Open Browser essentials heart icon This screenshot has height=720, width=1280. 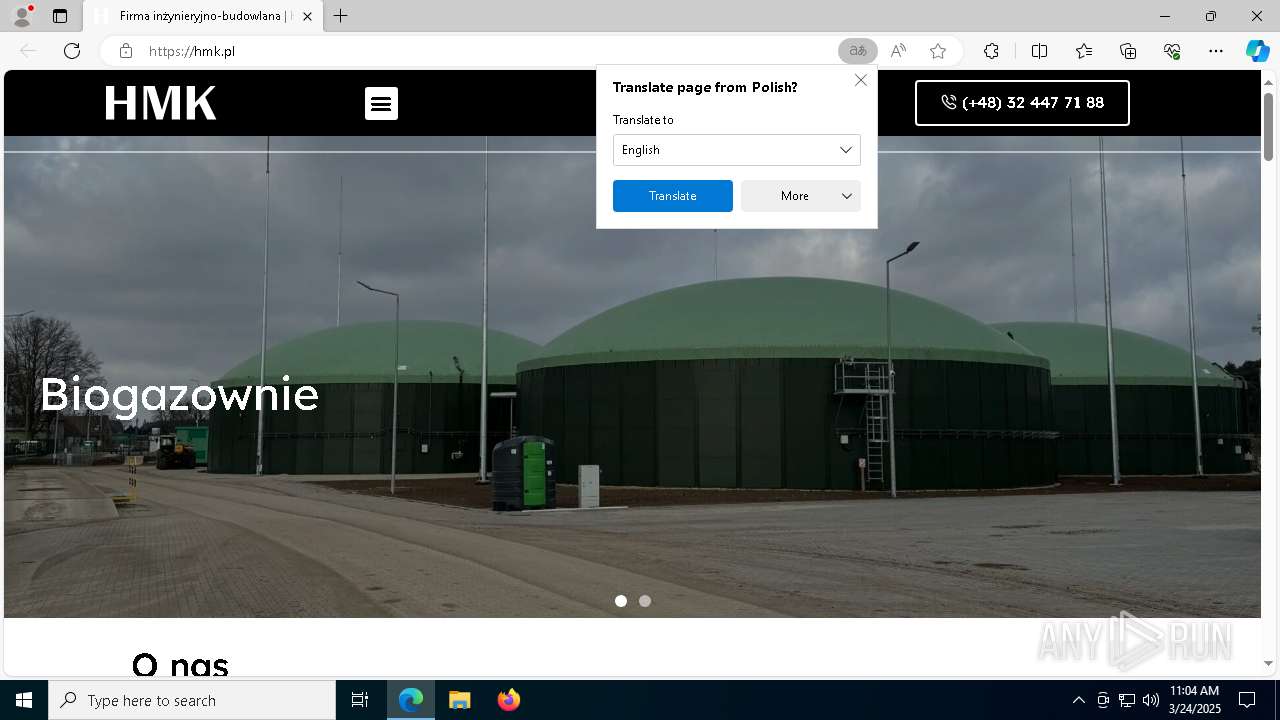(x=1172, y=51)
